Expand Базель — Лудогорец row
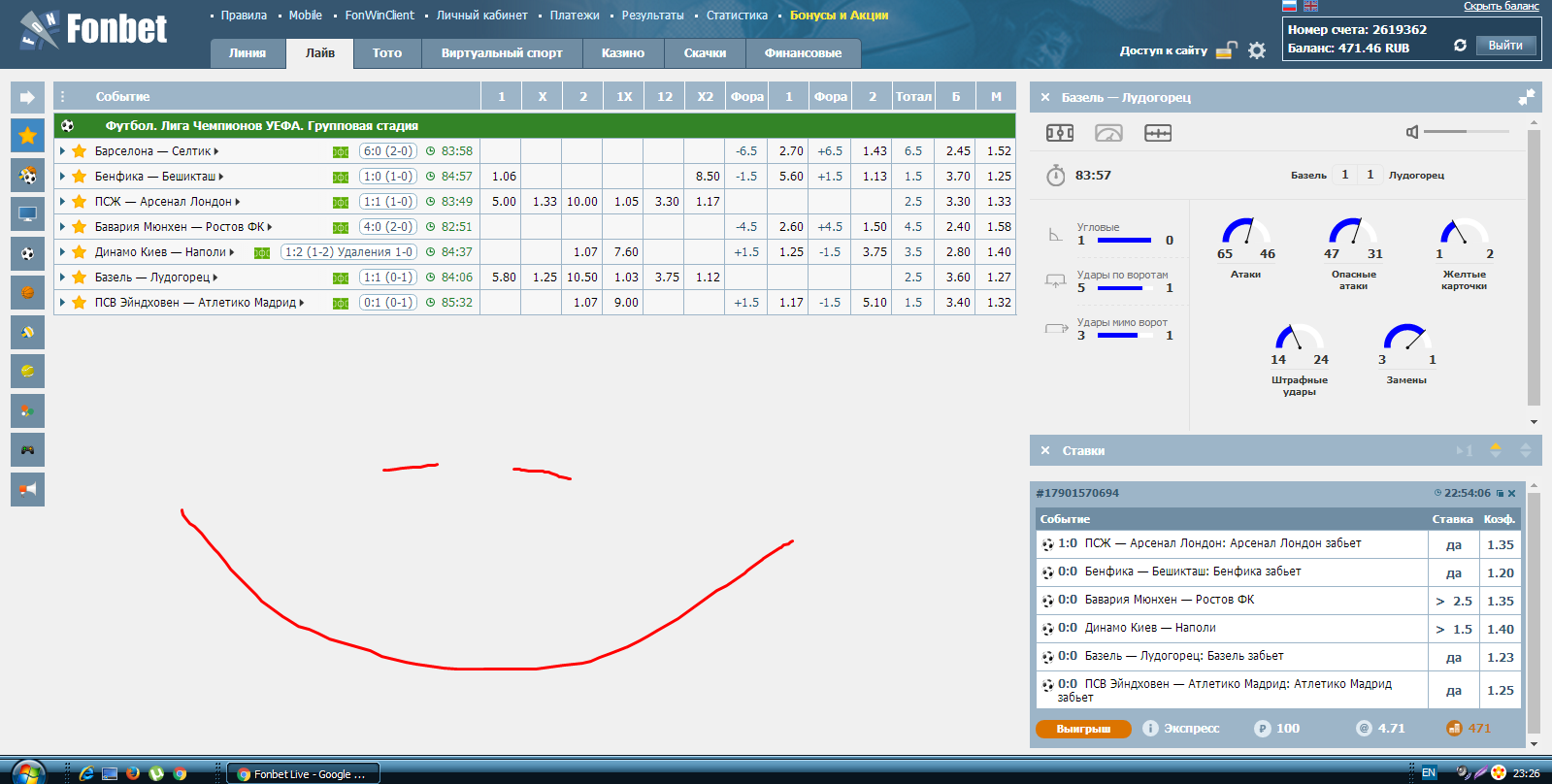This screenshot has height=784, width=1552. click(62, 278)
